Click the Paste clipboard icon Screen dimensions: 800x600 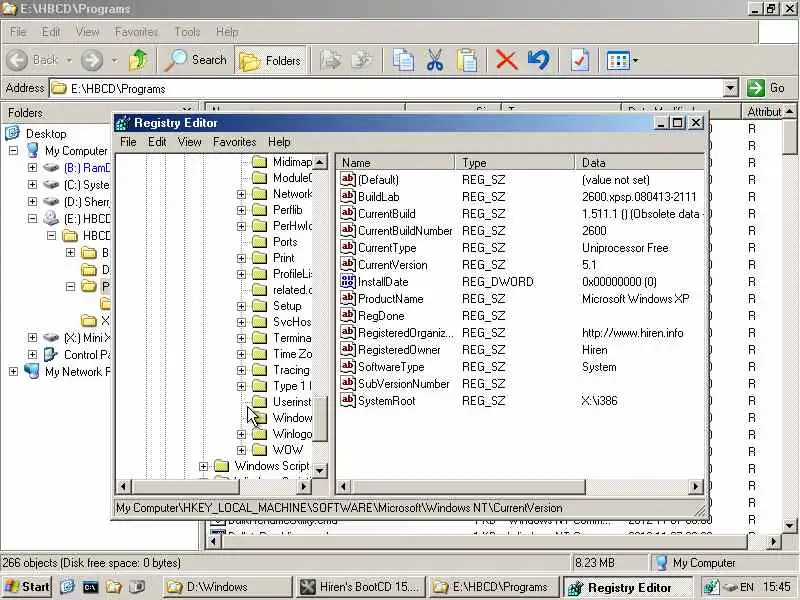coord(466,60)
